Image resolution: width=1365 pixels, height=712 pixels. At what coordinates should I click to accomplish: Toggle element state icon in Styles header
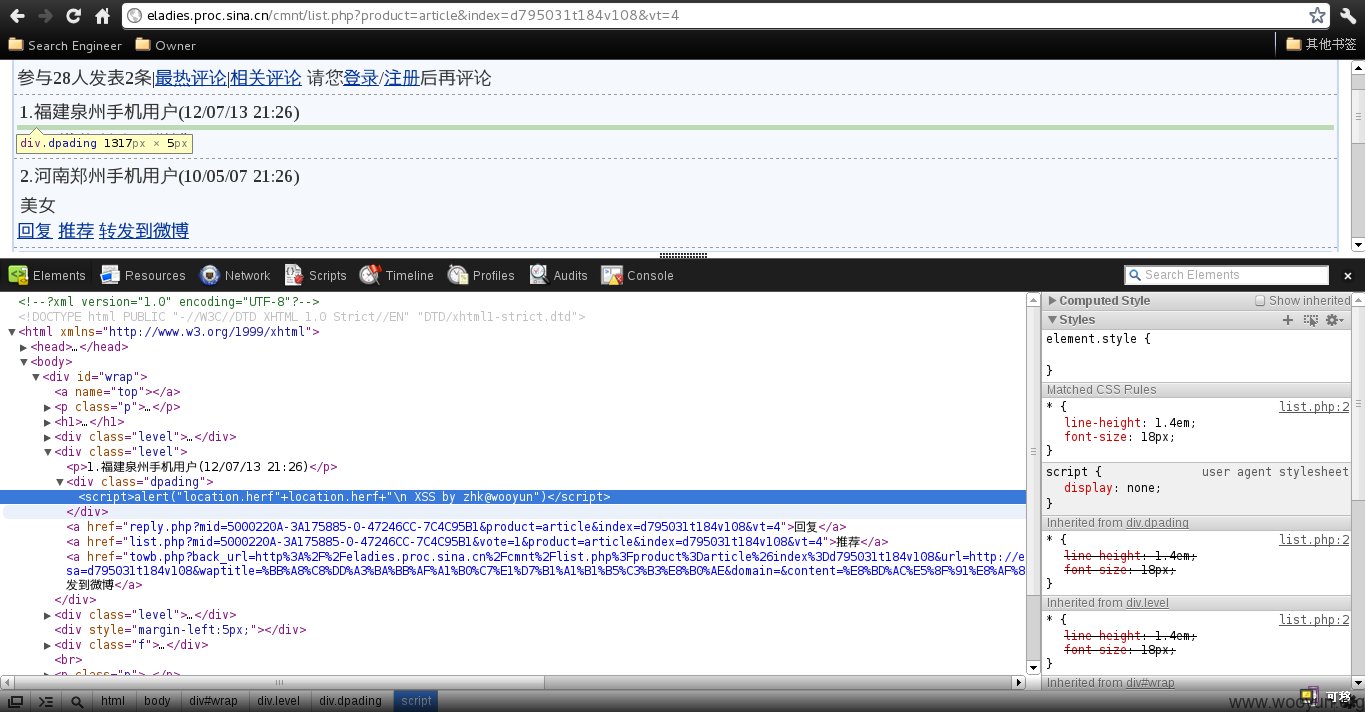point(1311,320)
